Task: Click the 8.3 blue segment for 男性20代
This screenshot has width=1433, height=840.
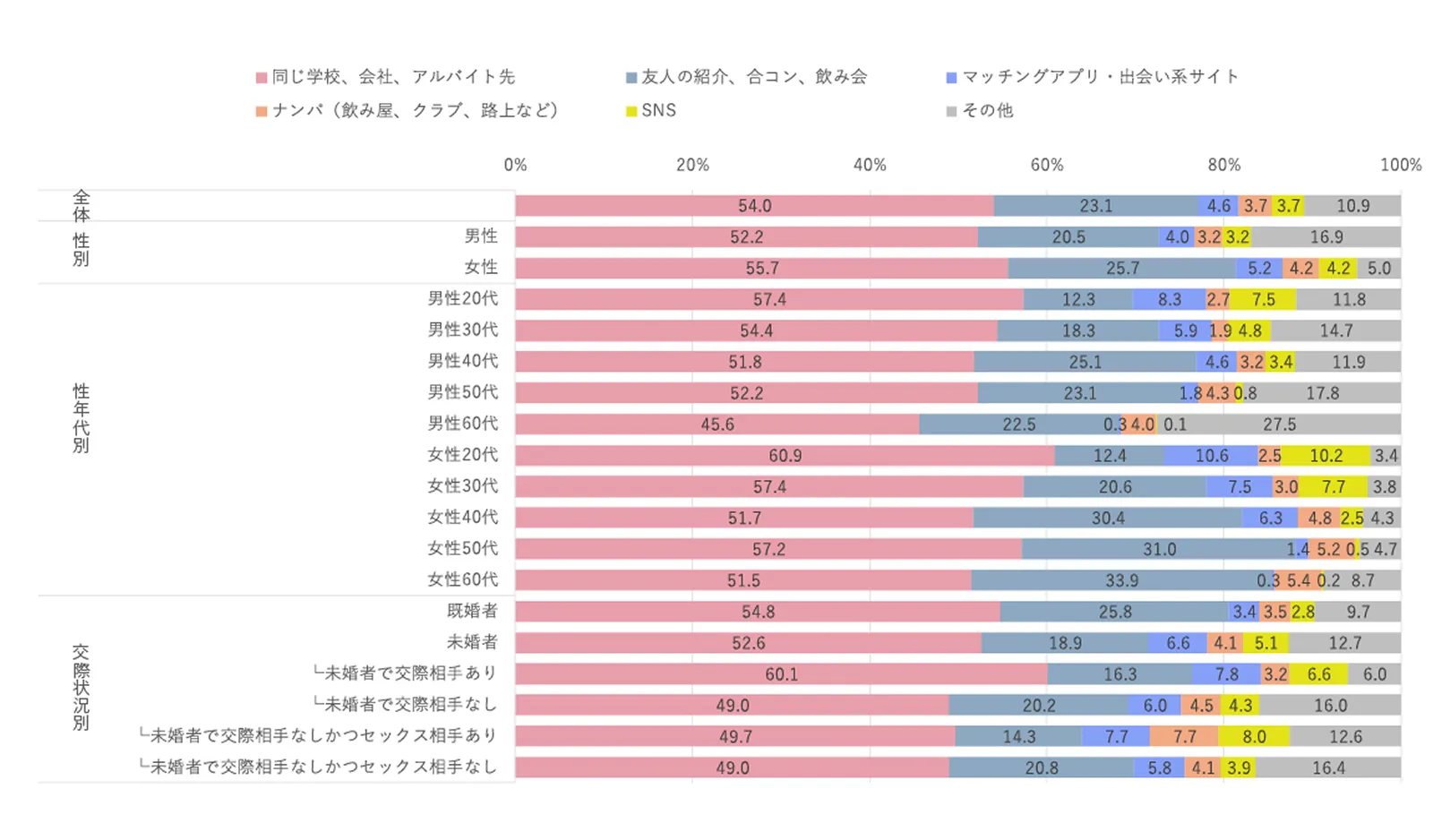Action: pyautogui.click(x=1169, y=300)
